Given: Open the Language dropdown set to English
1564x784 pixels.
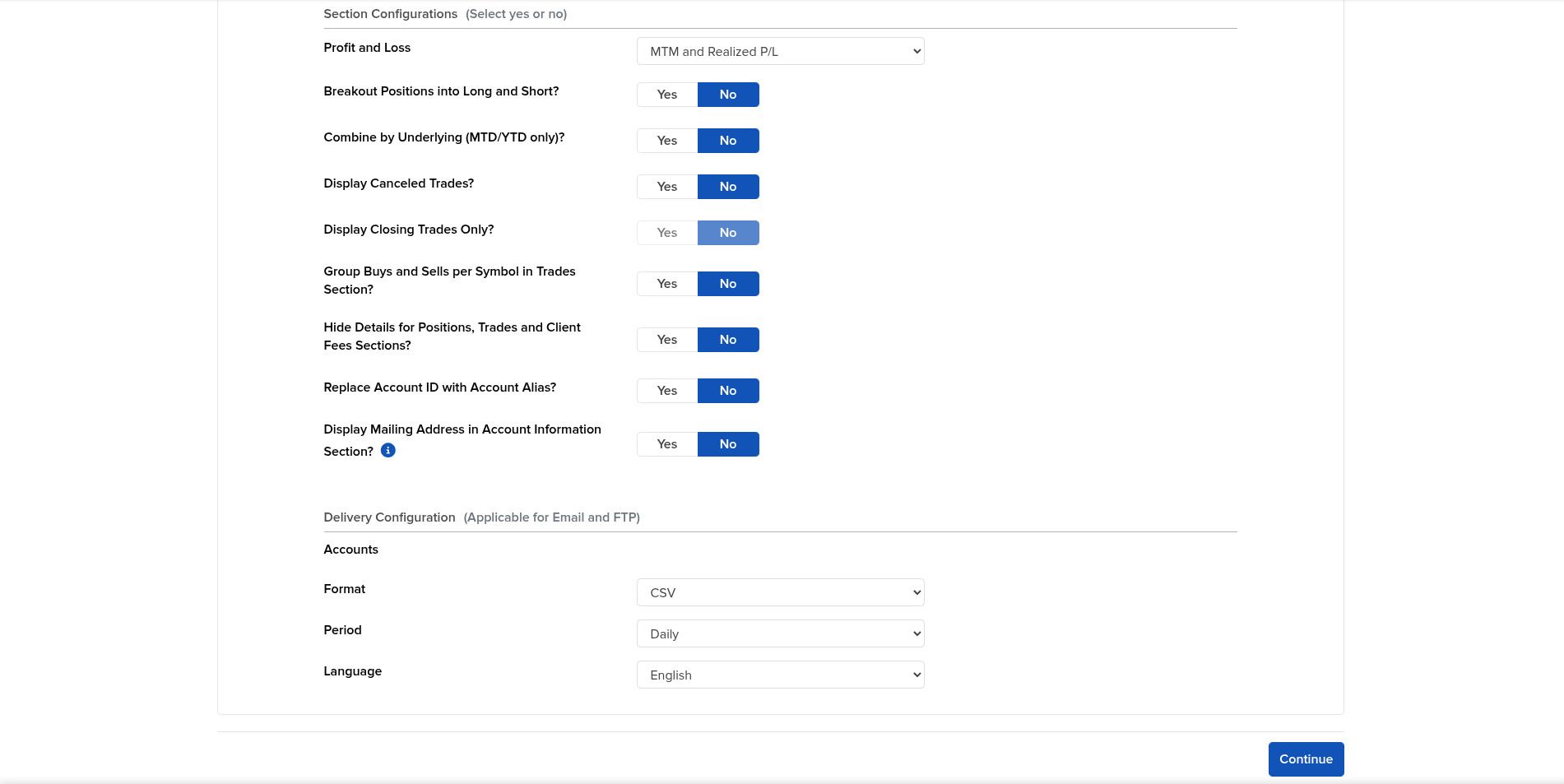Looking at the screenshot, I should (780, 675).
